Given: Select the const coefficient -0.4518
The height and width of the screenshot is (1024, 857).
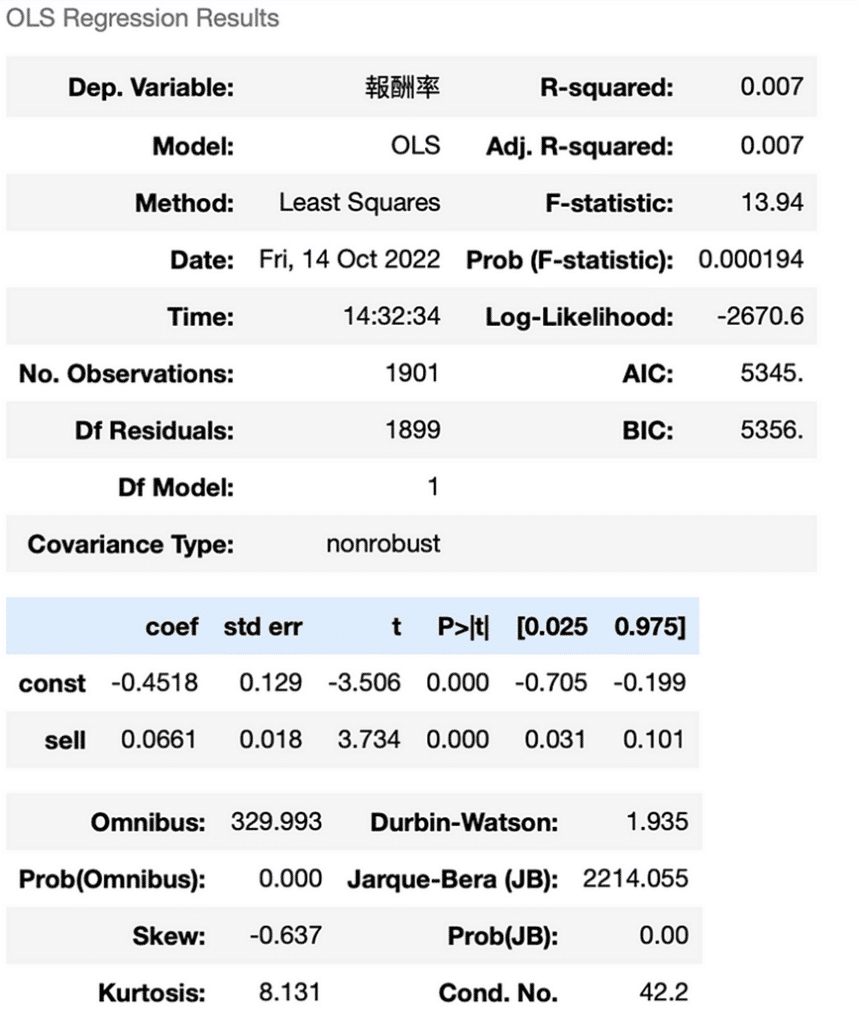Looking at the screenshot, I should click(154, 683).
